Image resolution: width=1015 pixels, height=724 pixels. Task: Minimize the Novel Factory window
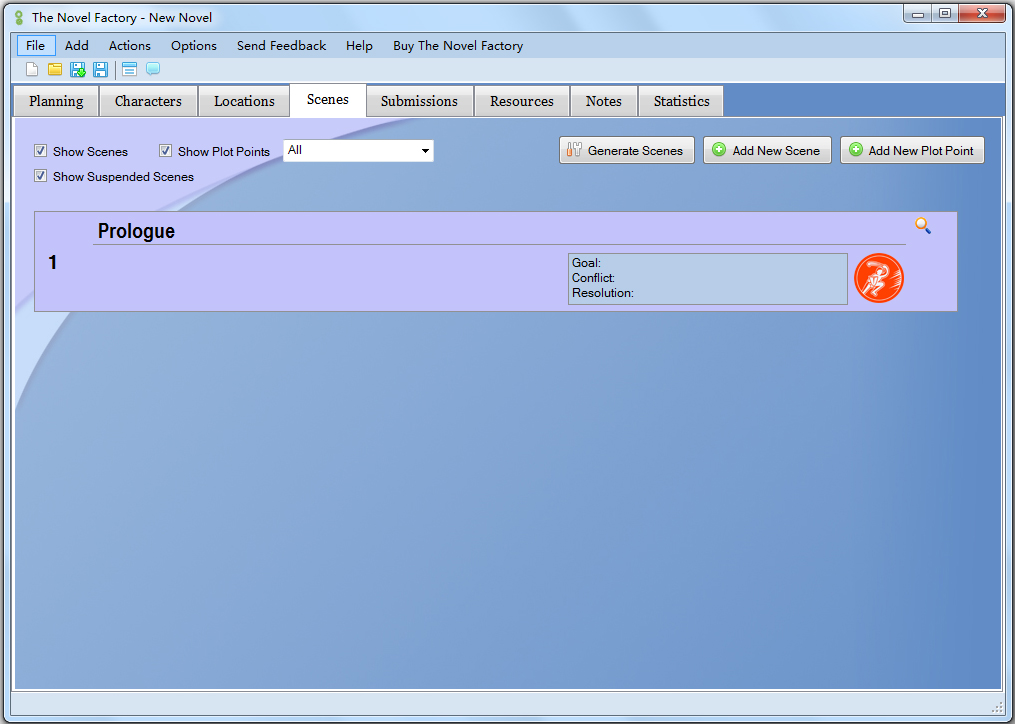(917, 14)
